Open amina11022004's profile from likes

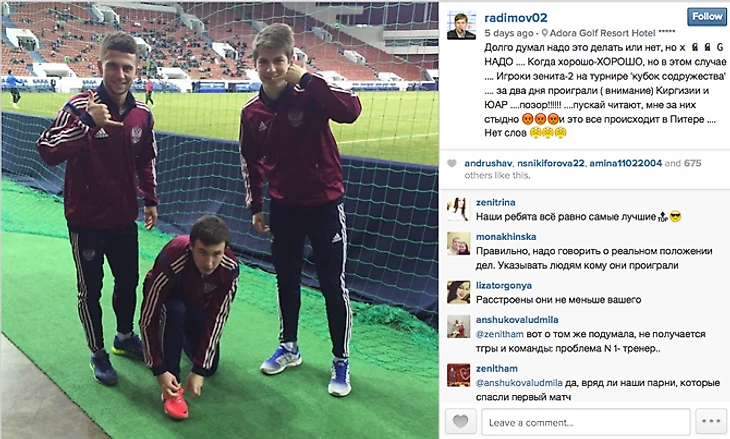click(625, 163)
